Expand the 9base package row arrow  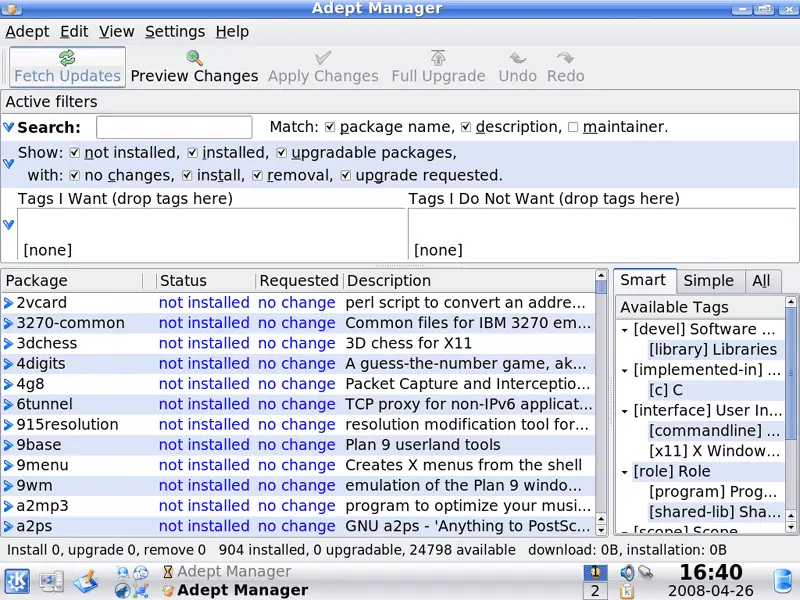8,445
